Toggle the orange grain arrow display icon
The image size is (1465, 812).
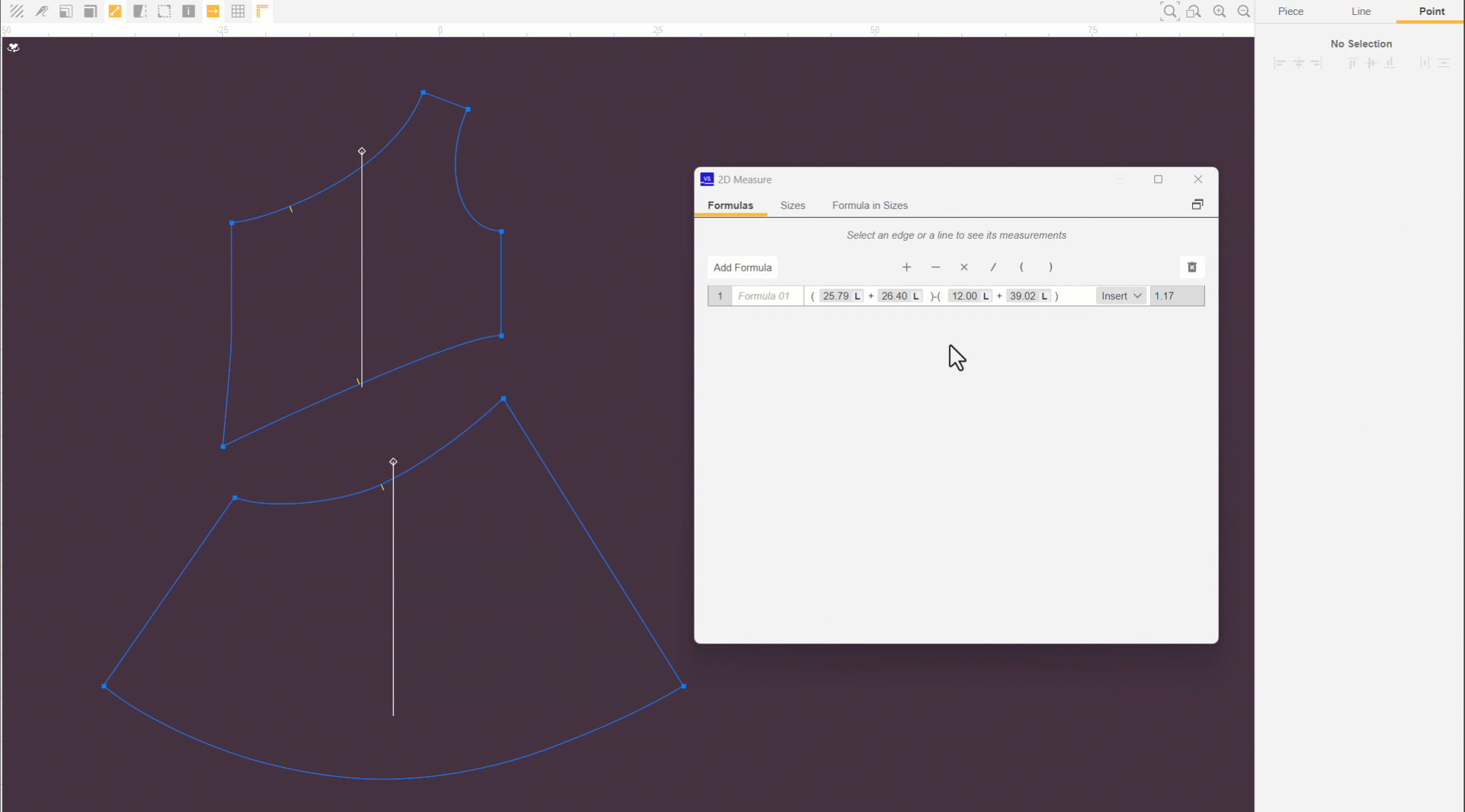[x=213, y=12]
